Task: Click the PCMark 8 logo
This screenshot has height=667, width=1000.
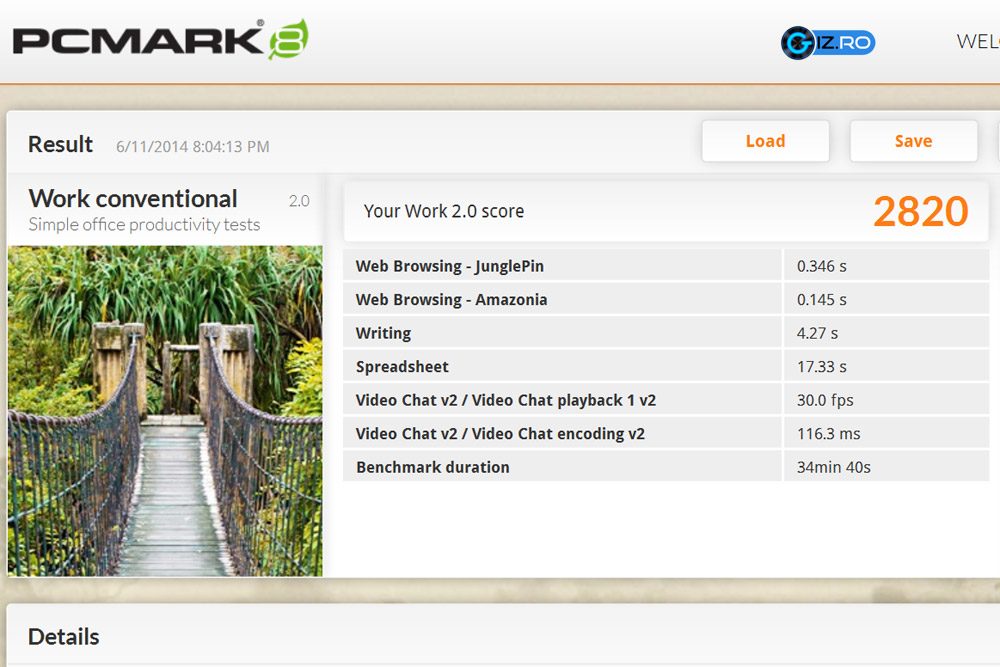Action: [160, 40]
